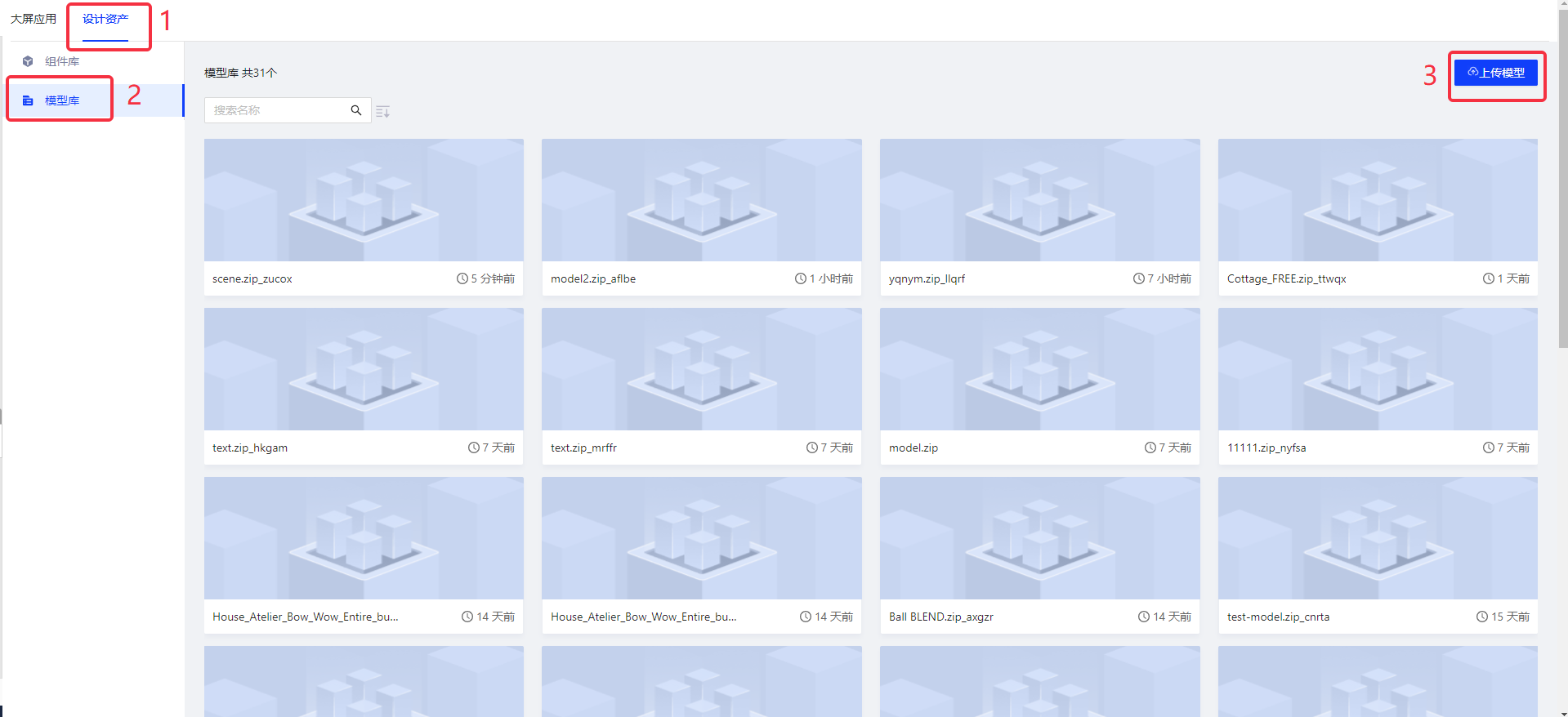Open 组件库 in the sidebar
Viewport: 1568px width, 717px height.
(x=62, y=61)
